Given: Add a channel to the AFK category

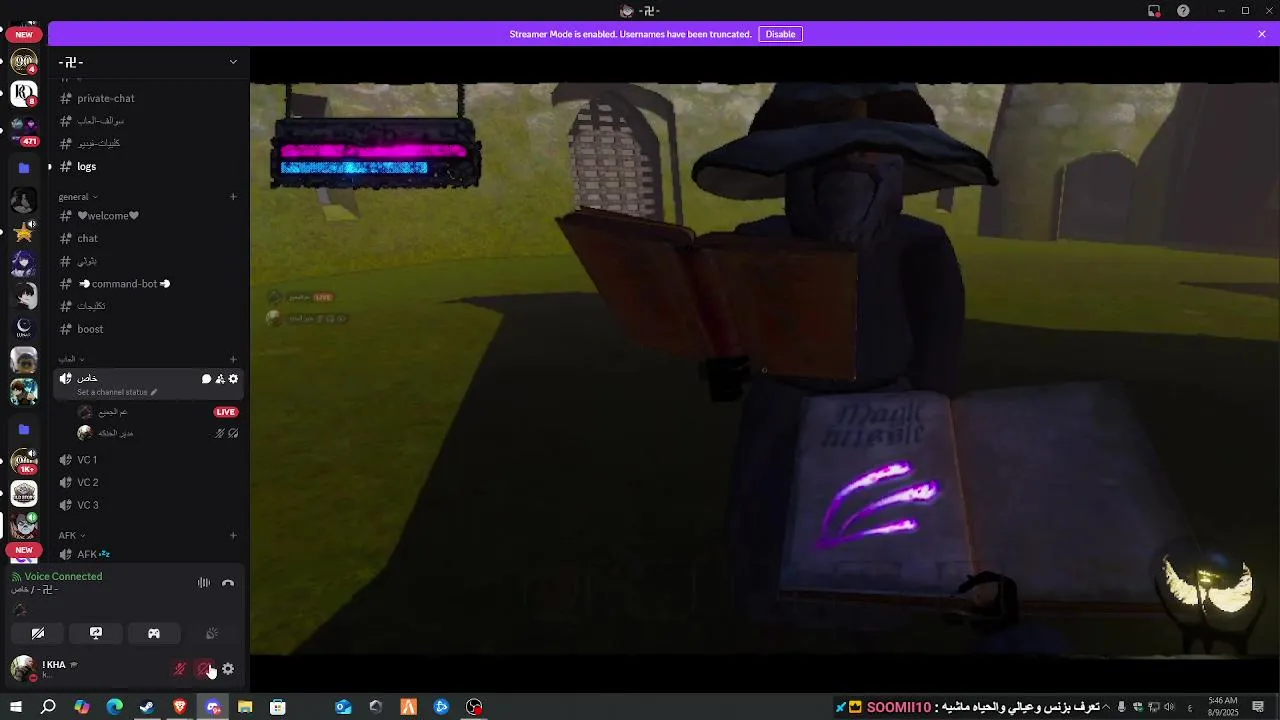Looking at the screenshot, I should (x=233, y=535).
